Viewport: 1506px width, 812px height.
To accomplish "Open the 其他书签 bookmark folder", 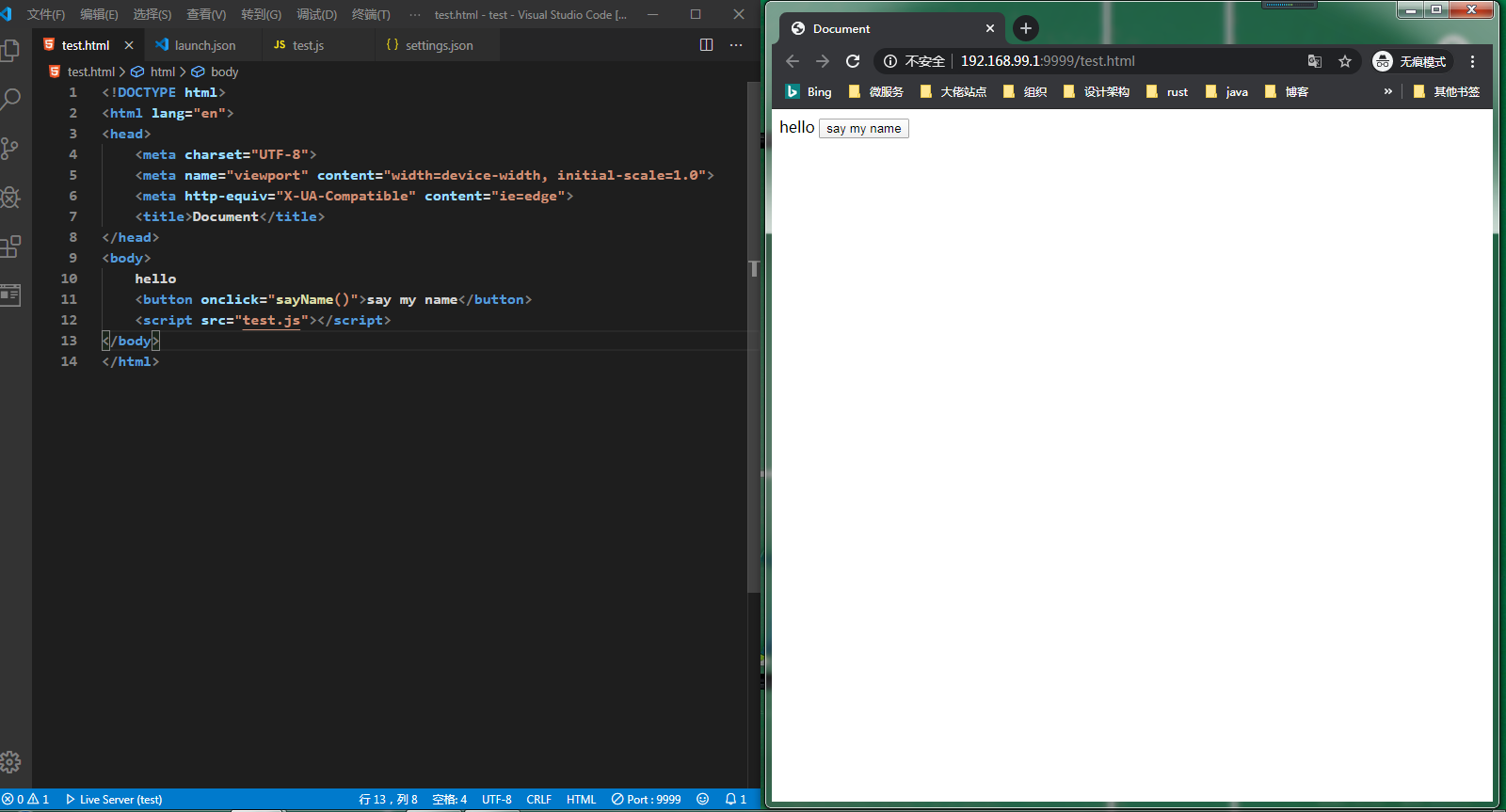I will pos(1447,91).
